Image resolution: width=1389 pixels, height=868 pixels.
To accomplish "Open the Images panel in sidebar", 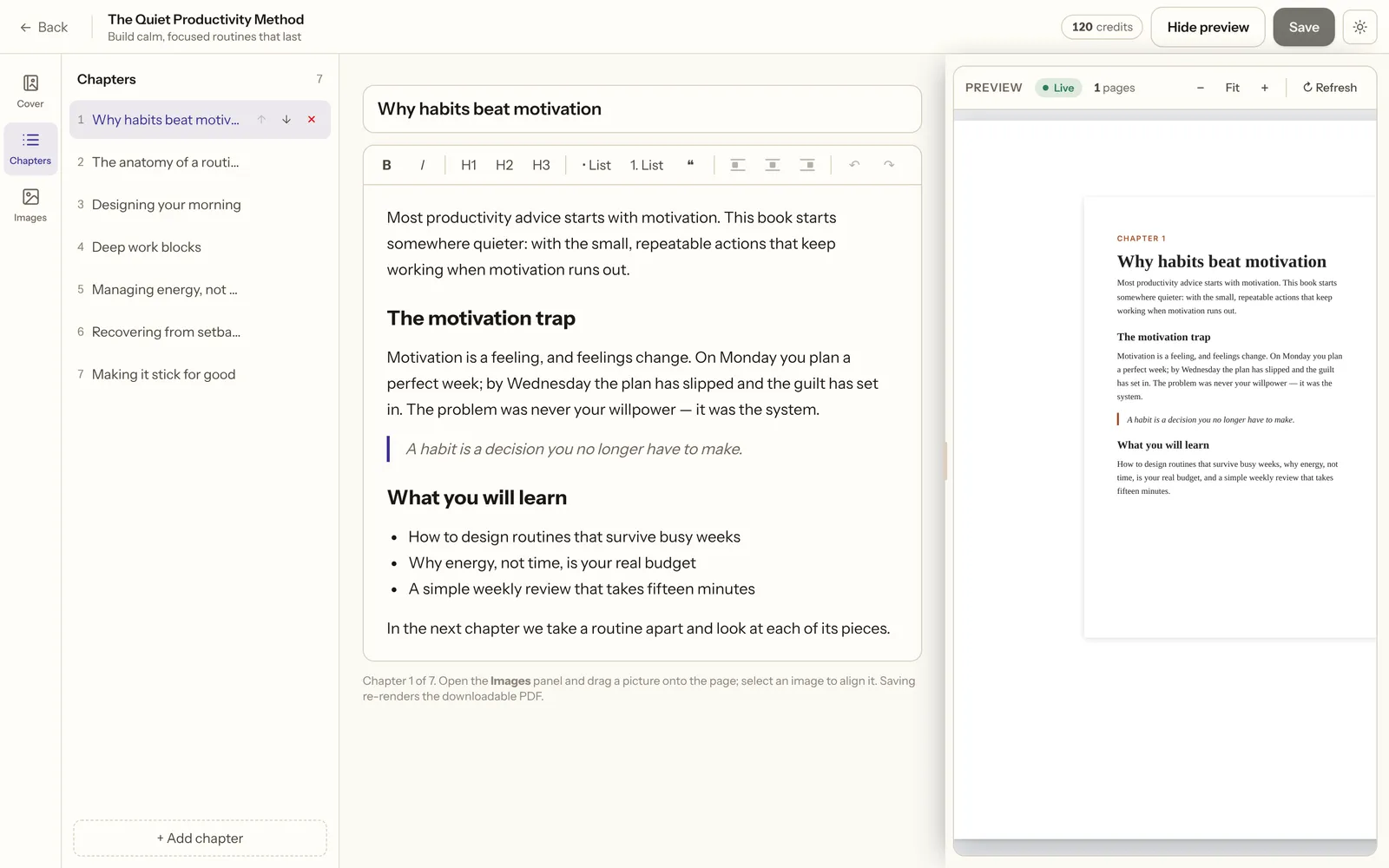I will [30, 206].
